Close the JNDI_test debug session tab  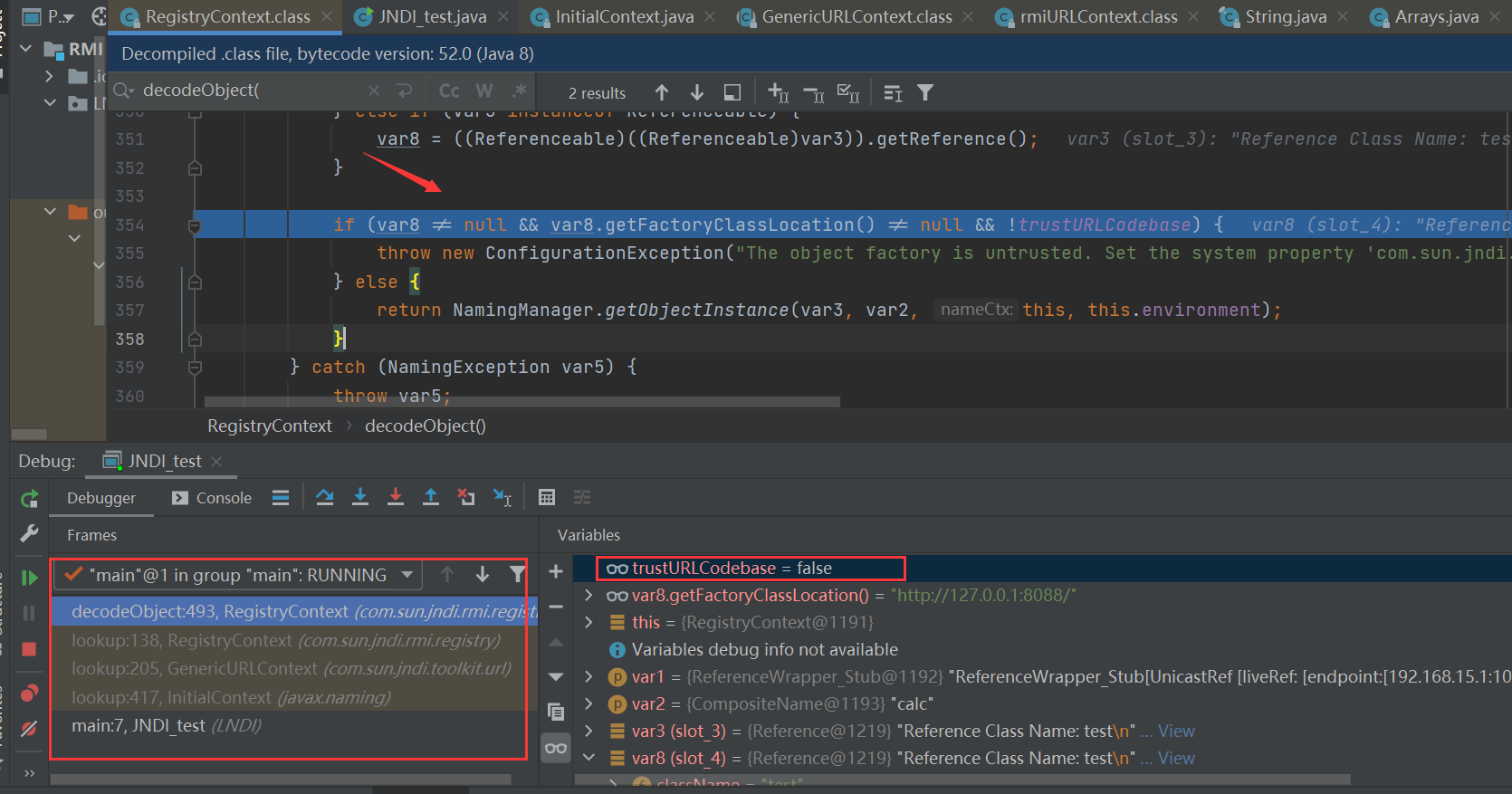click(216, 462)
